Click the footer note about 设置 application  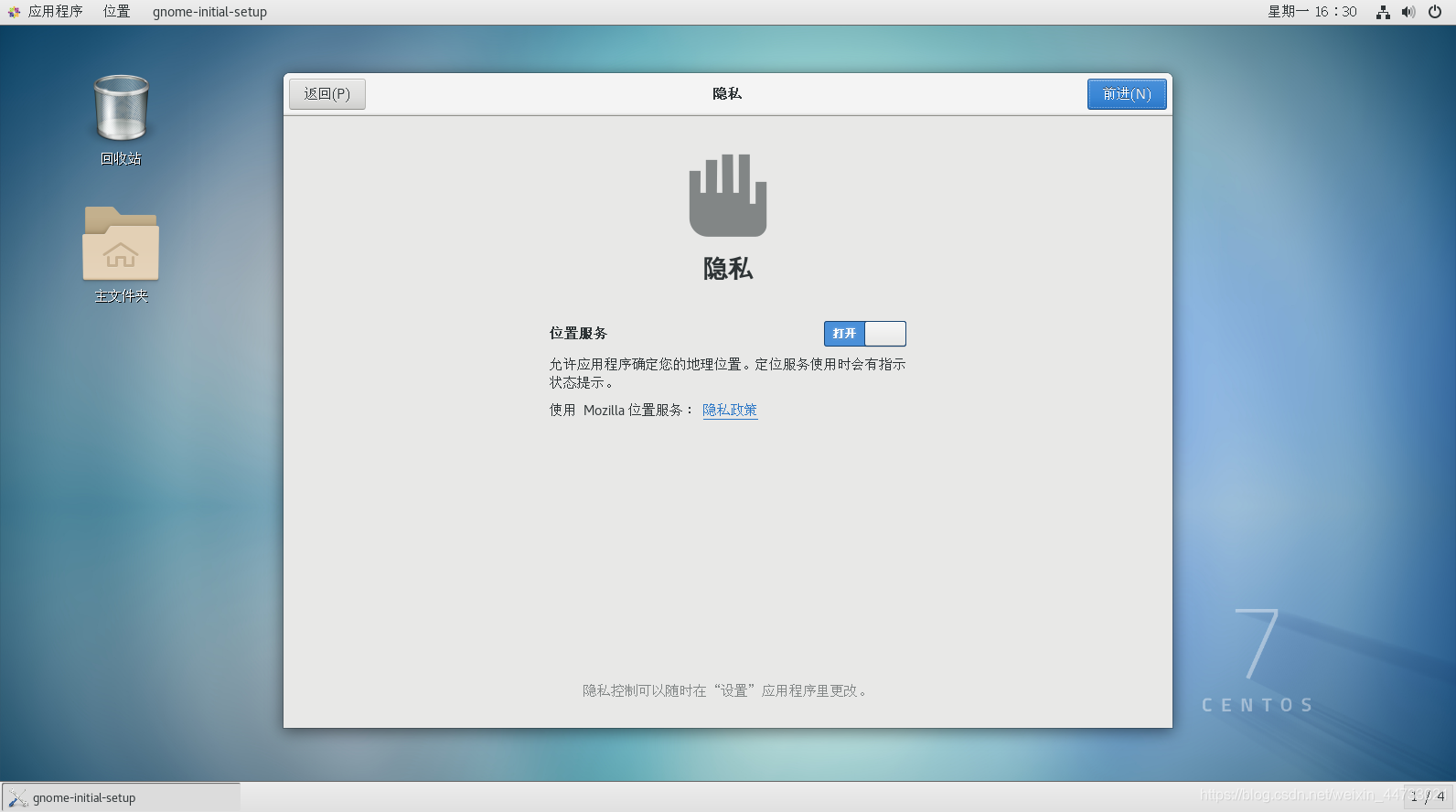click(x=726, y=690)
